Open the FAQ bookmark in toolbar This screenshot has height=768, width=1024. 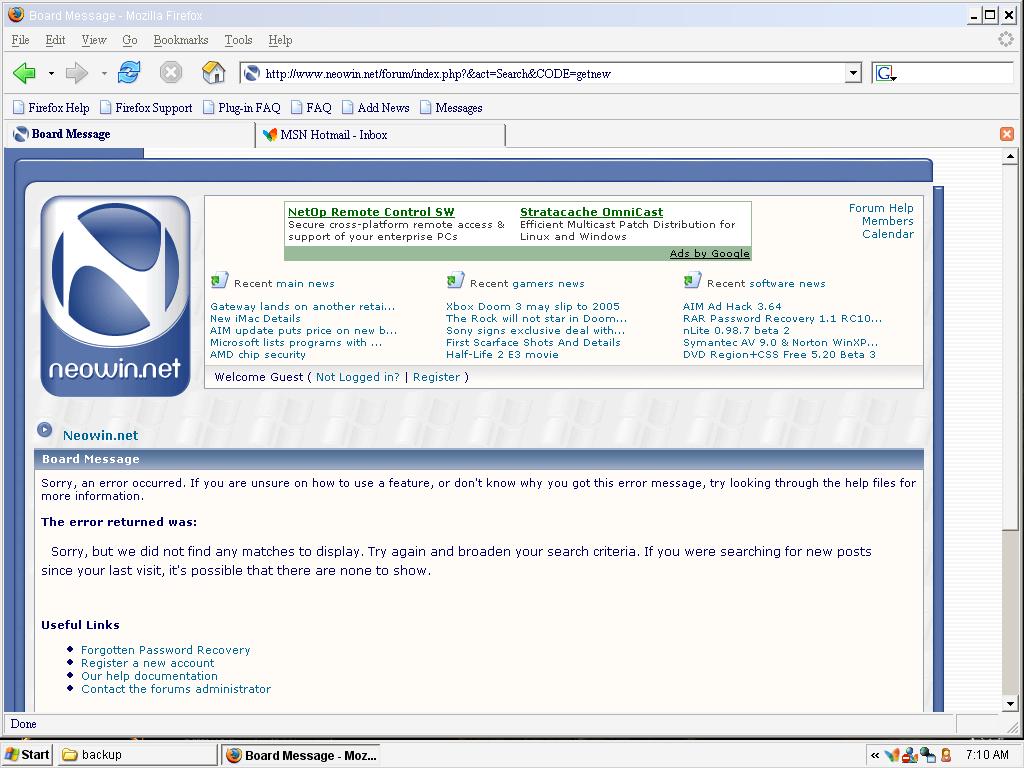[312, 108]
